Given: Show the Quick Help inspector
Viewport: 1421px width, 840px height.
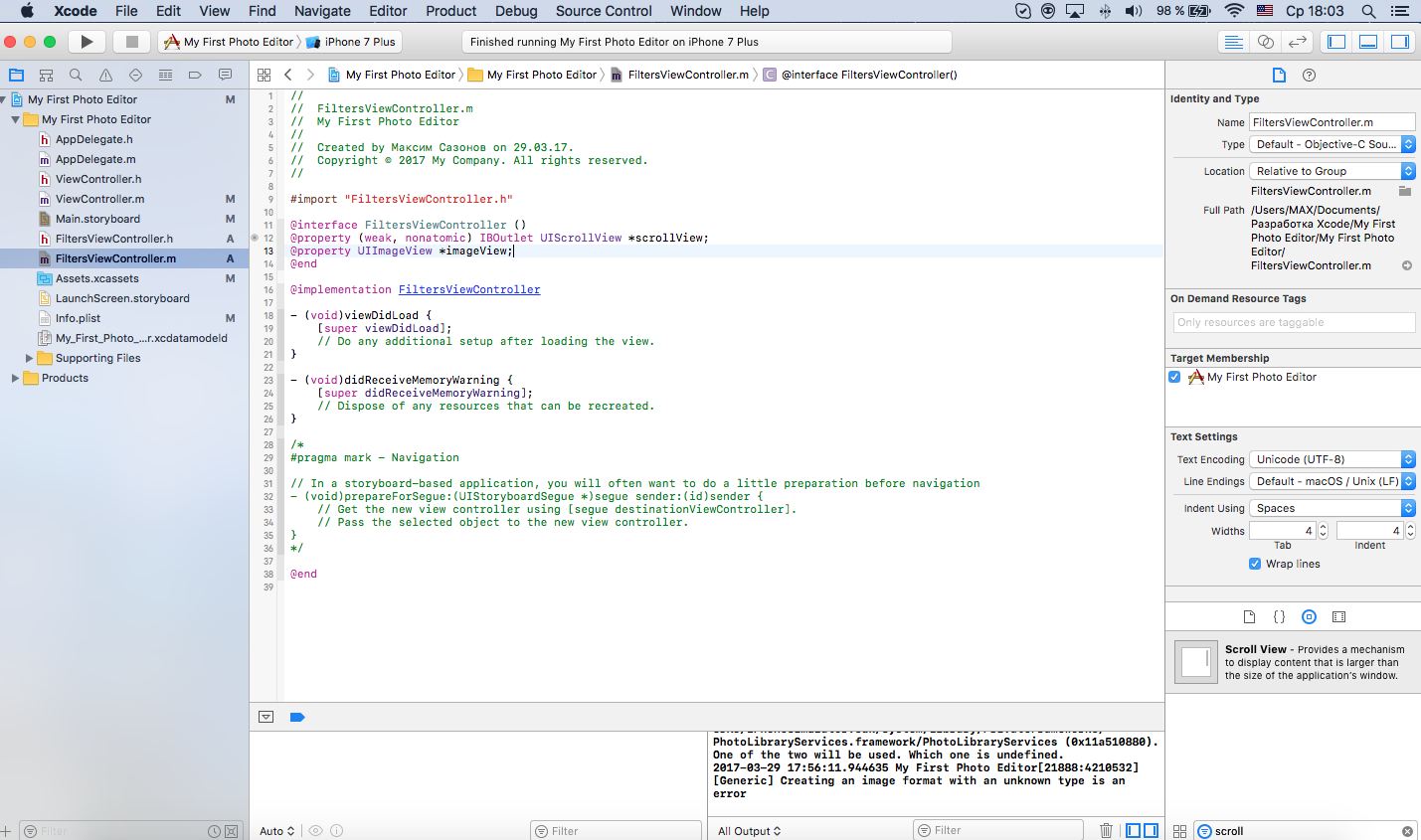Looking at the screenshot, I should pos(1309,75).
